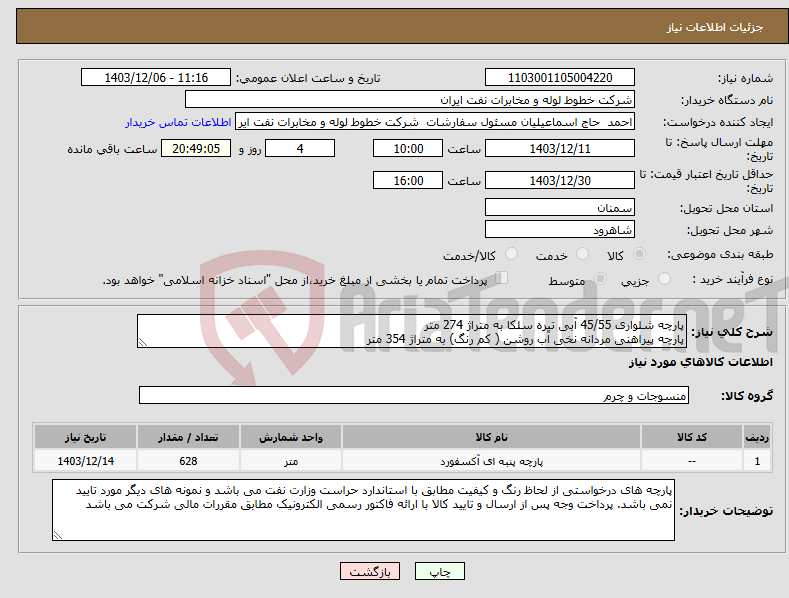
Task: Click the گروه کالا label
Action: [747, 396]
